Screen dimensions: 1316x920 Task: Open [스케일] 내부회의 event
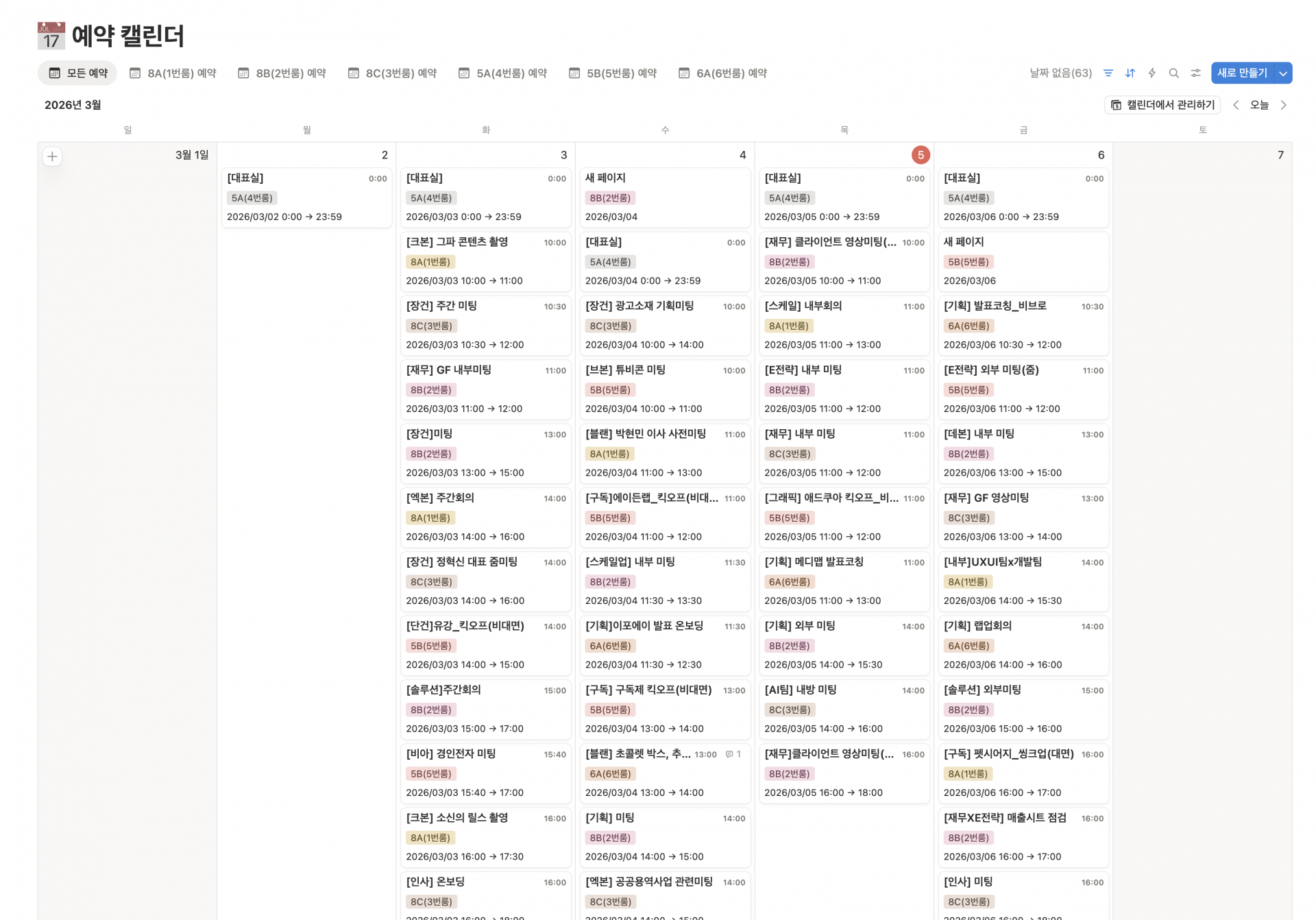click(x=844, y=325)
